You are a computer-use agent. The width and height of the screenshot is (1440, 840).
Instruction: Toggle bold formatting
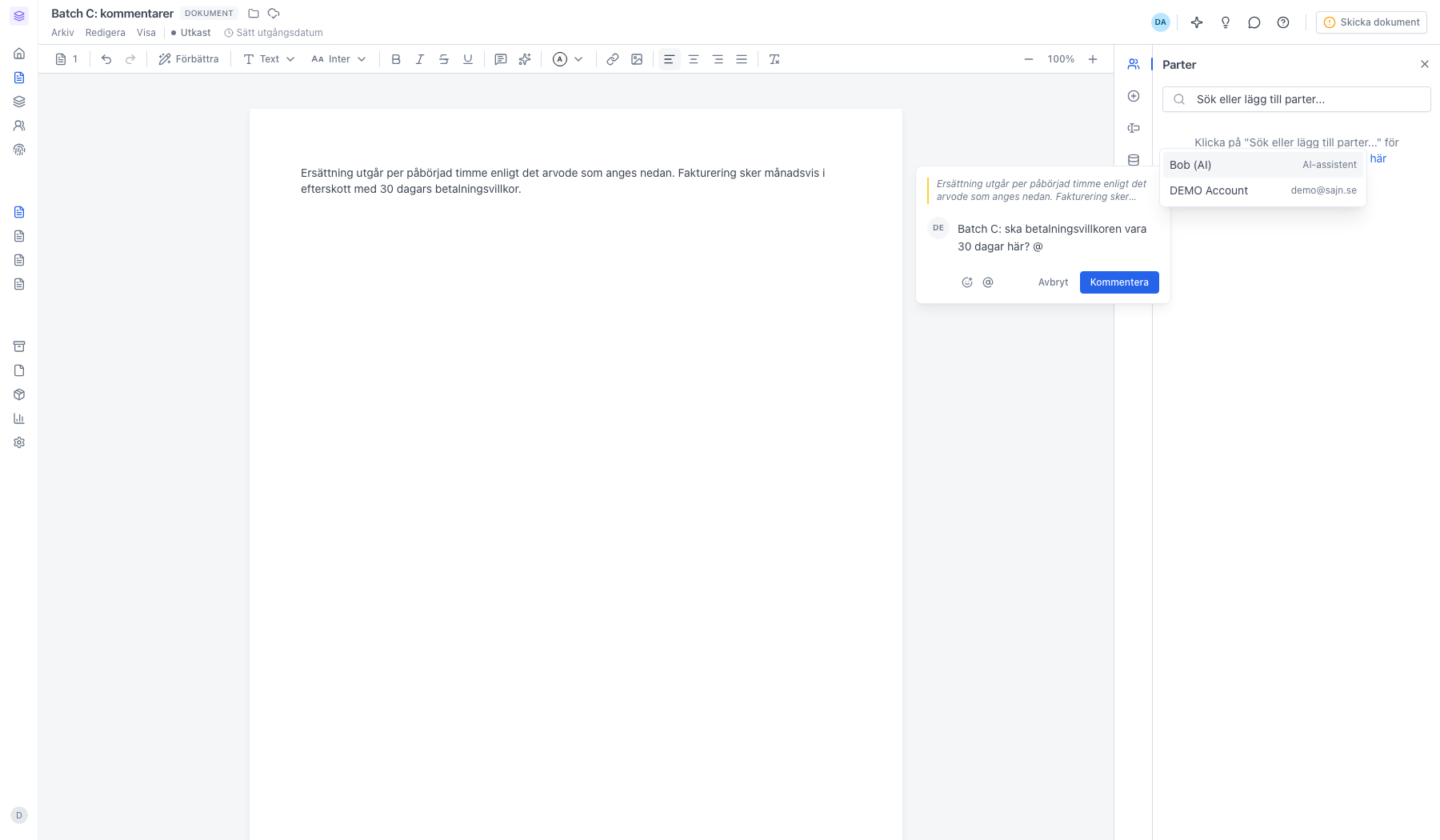396,59
